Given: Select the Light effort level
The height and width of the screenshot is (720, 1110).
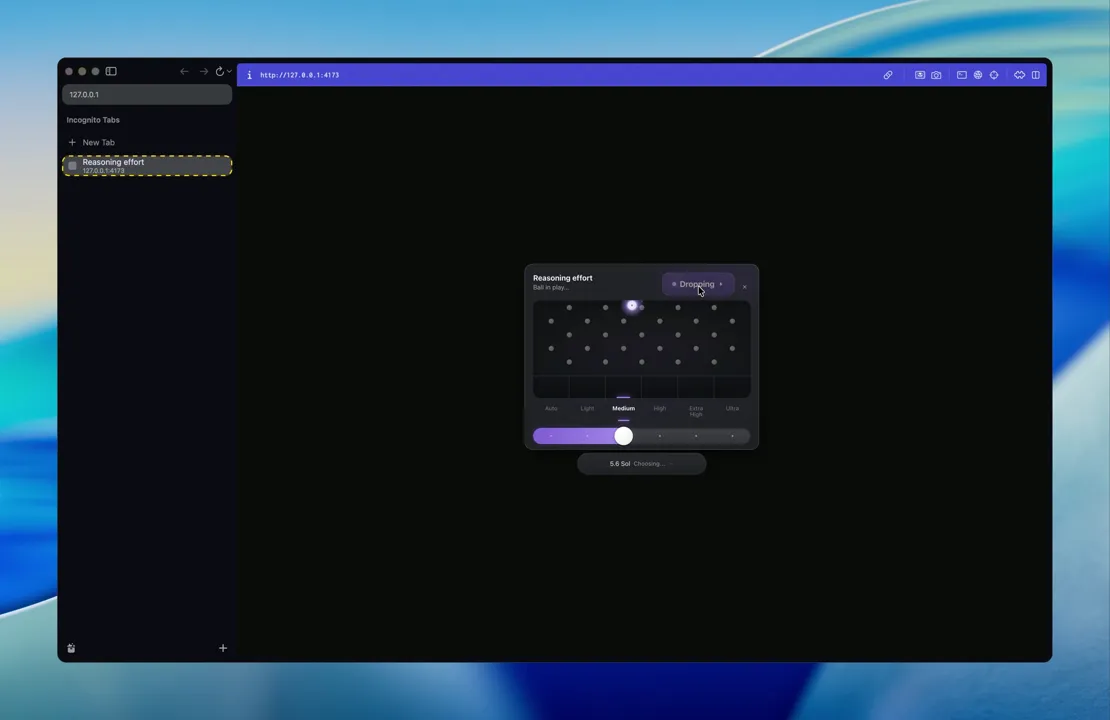Looking at the screenshot, I should tap(587, 408).
